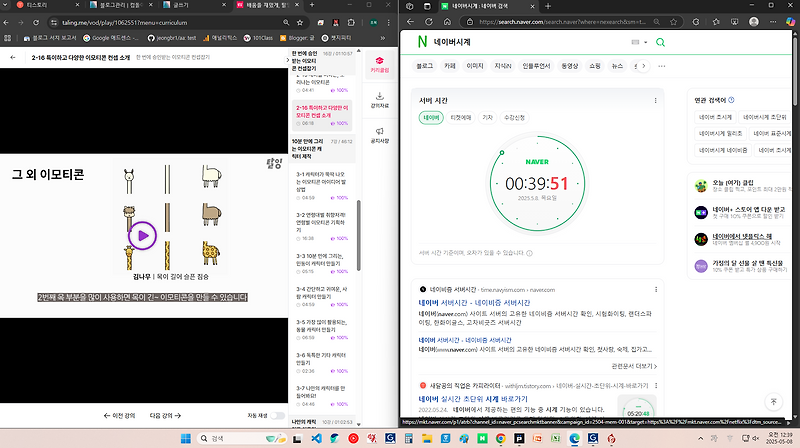Select lecture 3-6 in the curriculum list
Viewport: 800px width, 448px height.
point(321,363)
